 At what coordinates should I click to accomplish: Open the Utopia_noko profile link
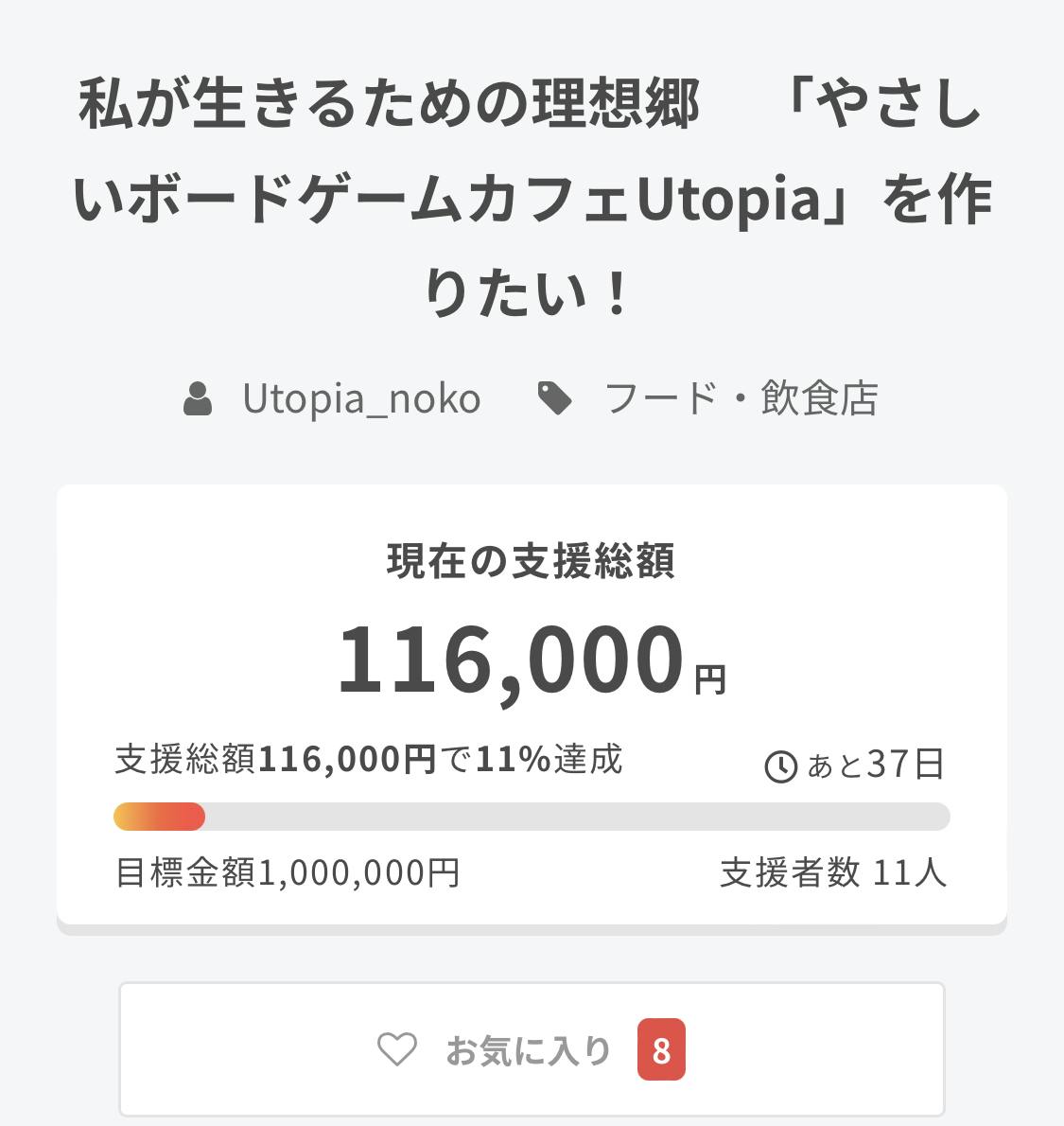pyautogui.click(x=361, y=398)
